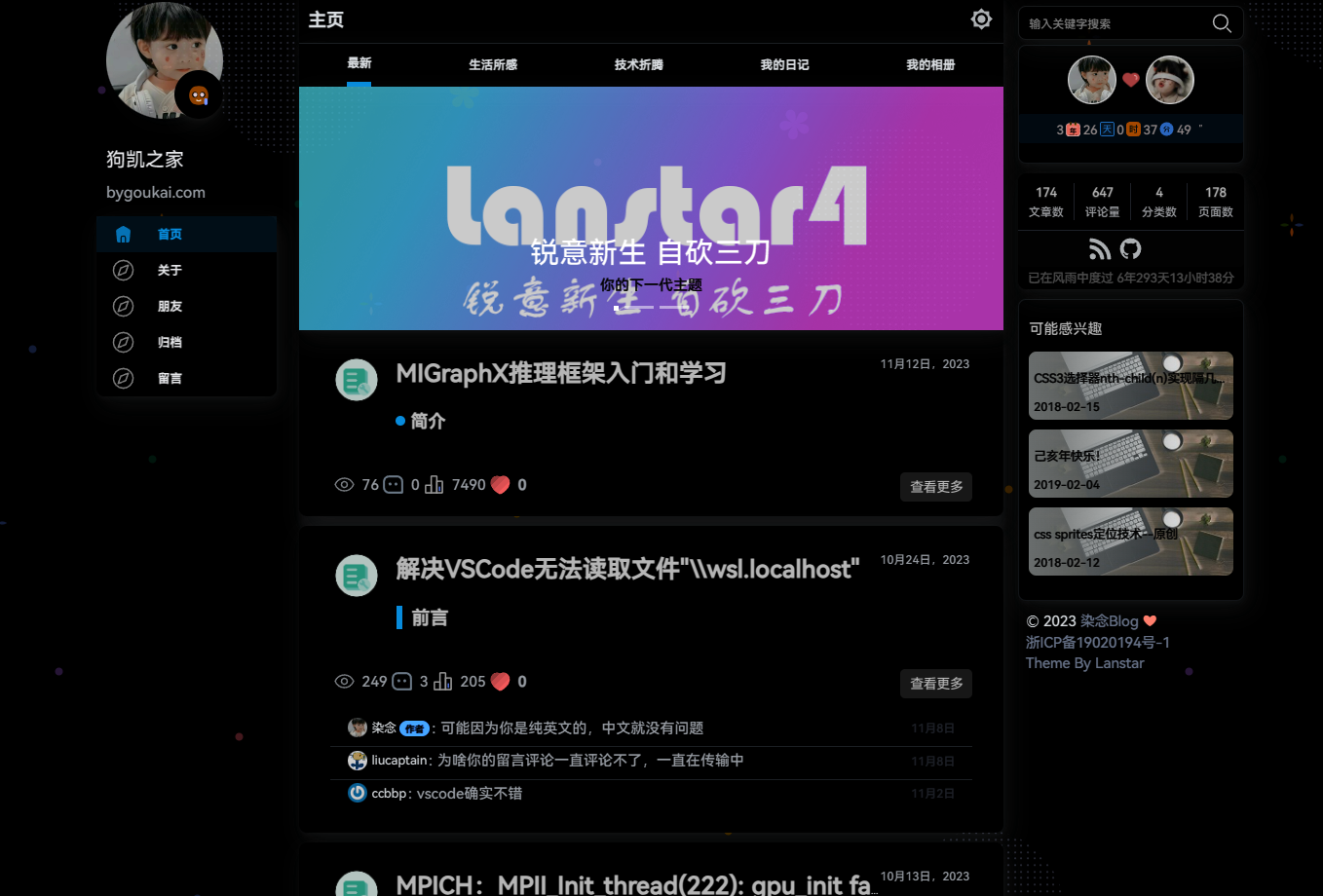
Task: Open the RSS feed icon
Action: point(1100,249)
